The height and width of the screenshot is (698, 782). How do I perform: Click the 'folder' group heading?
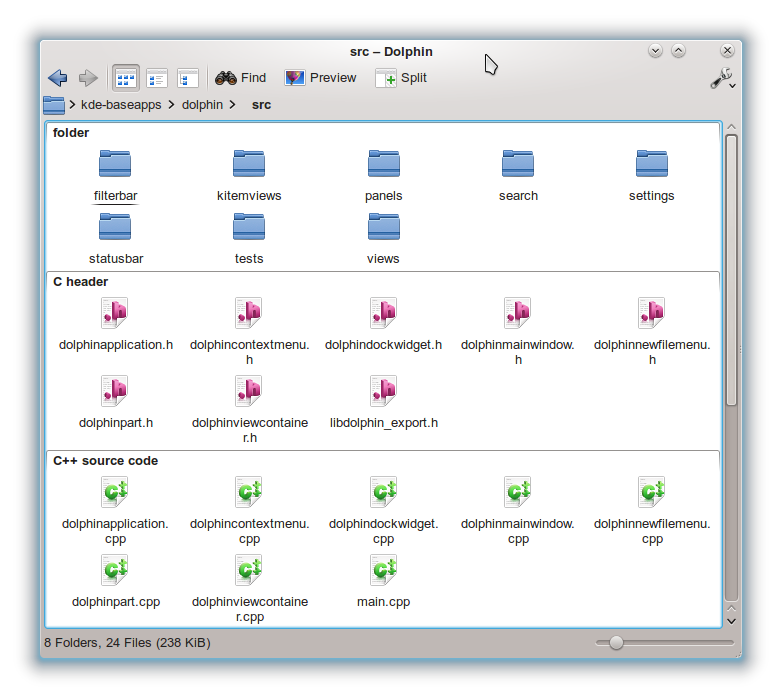[x=71, y=133]
